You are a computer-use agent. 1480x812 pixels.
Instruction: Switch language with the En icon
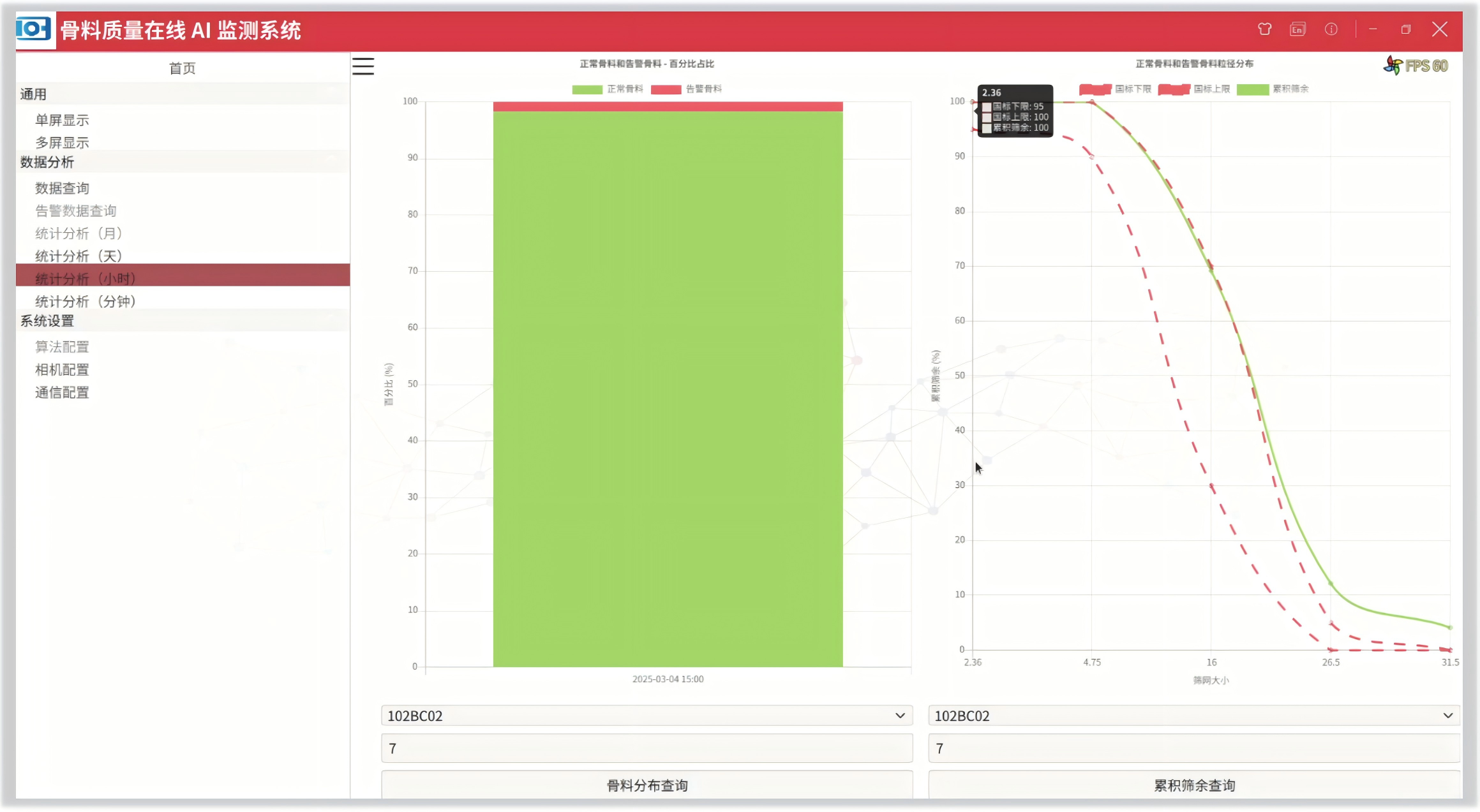tap(1297, 29)
